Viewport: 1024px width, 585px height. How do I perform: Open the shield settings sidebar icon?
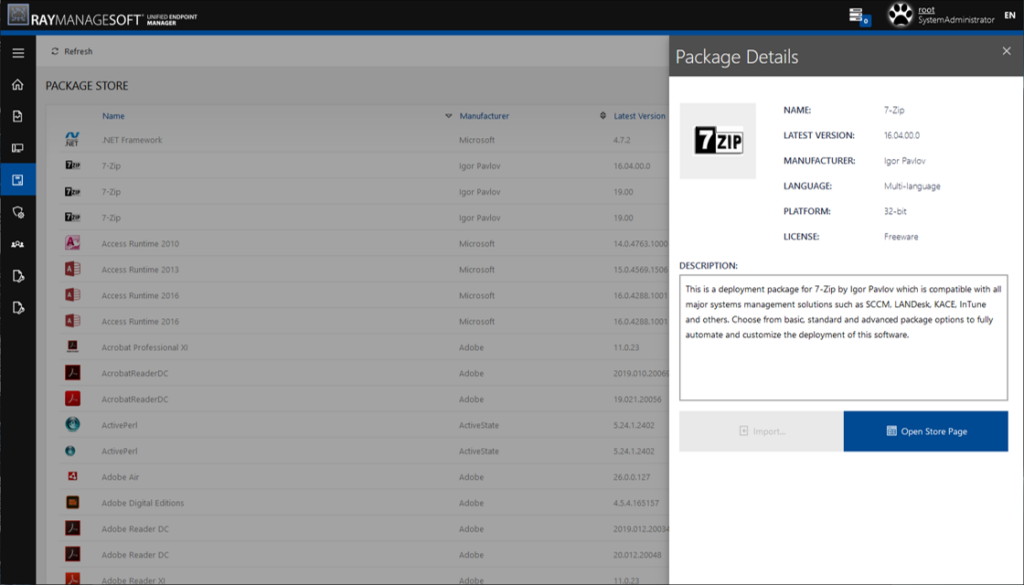pyautogui.click(x=18, y=212)
